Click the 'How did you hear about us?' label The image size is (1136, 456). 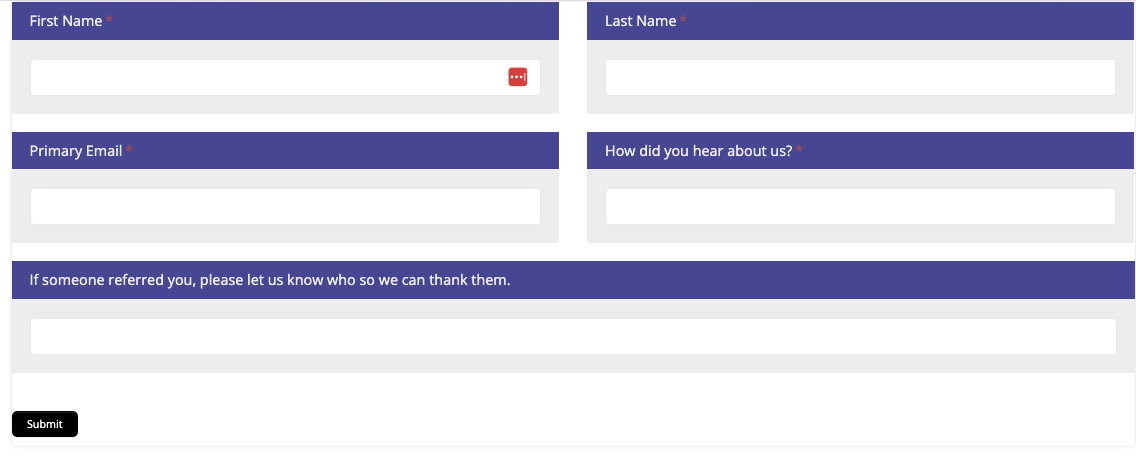[698, 151]
